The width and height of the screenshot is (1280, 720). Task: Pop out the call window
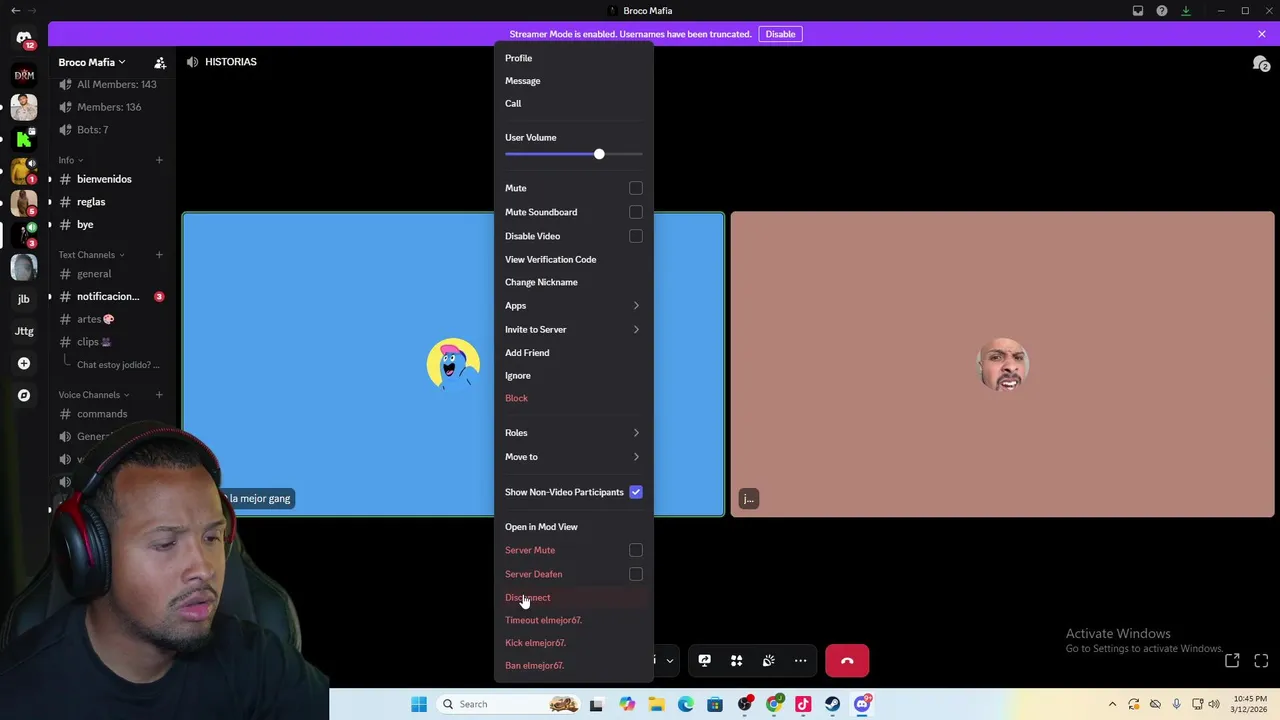(x=1232, y=661)
